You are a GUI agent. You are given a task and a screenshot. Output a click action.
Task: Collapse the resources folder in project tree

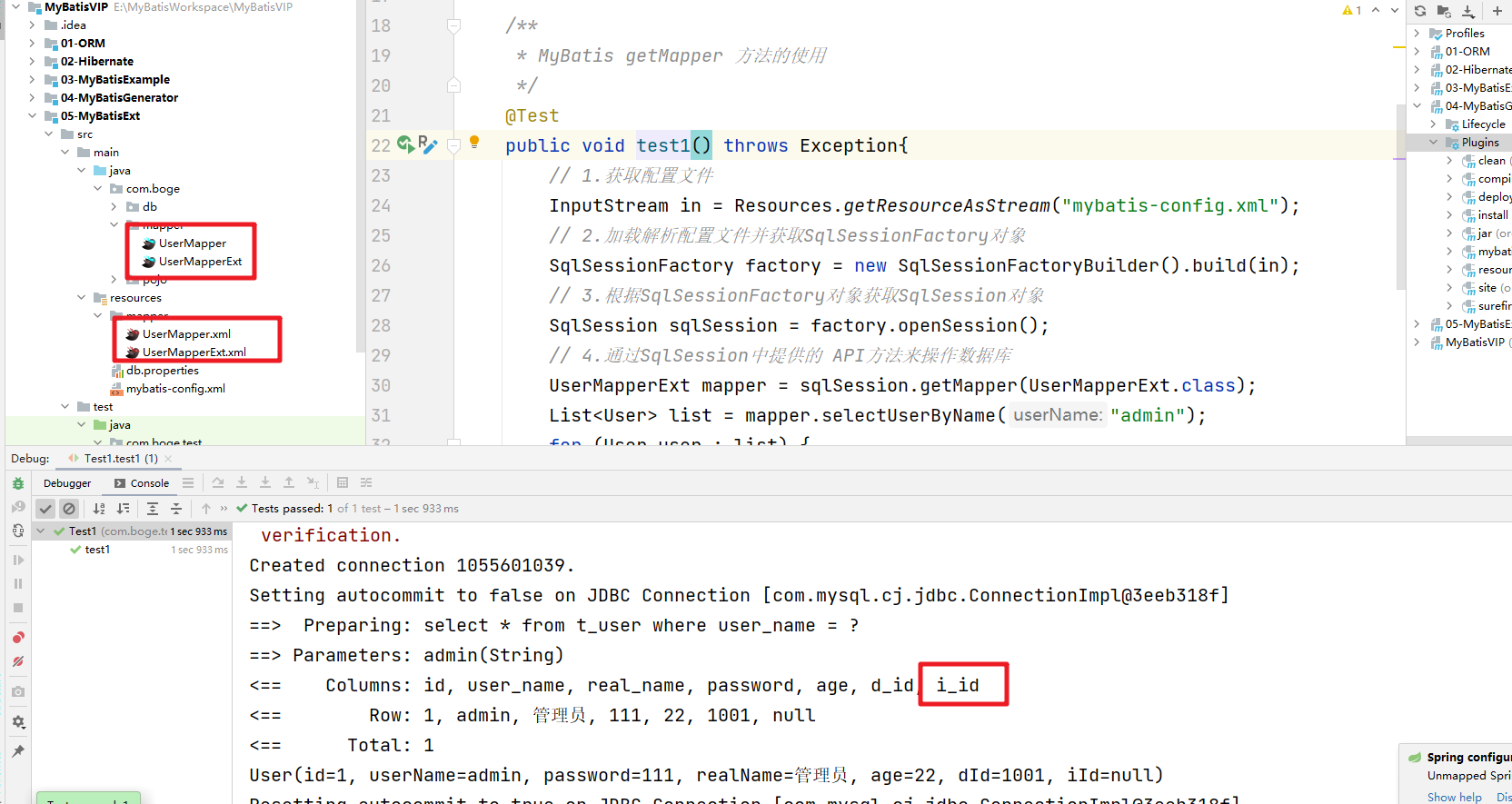pos(81,298)
